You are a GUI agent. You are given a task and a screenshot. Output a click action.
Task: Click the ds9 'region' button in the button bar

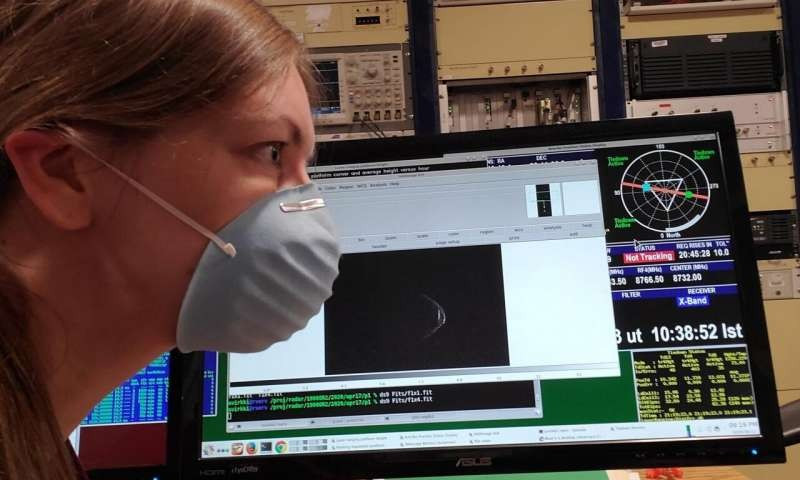(x=487, y=232)
